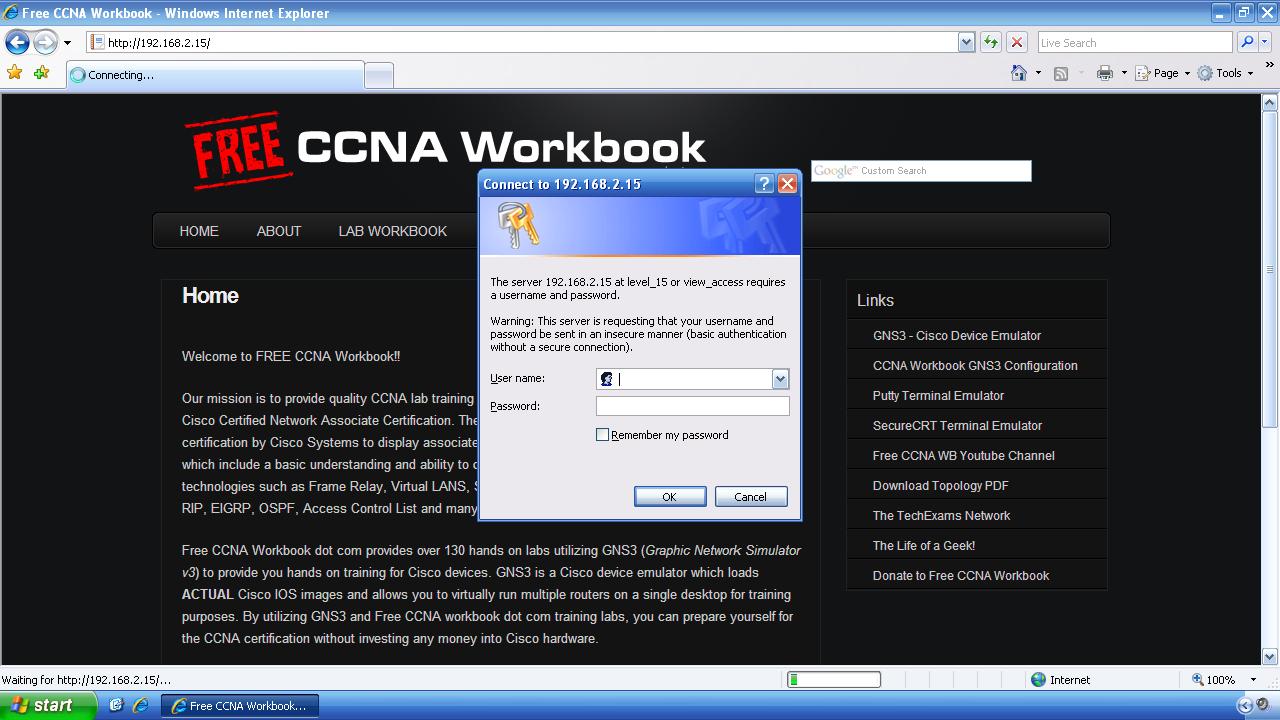Click the Google Custom Search field
This screenshot has height=720, width=1280.
click(x=921, y=171)
